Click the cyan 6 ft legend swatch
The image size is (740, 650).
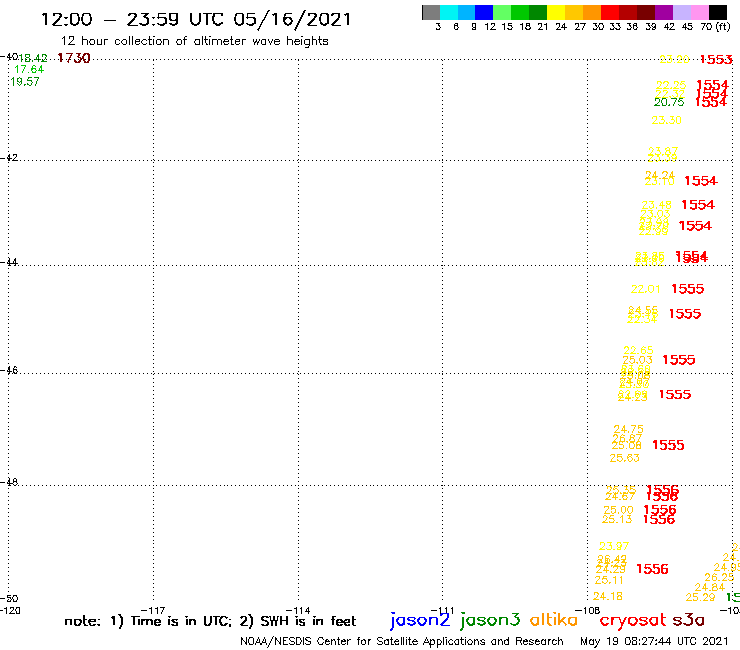click(x=449, y=12)
